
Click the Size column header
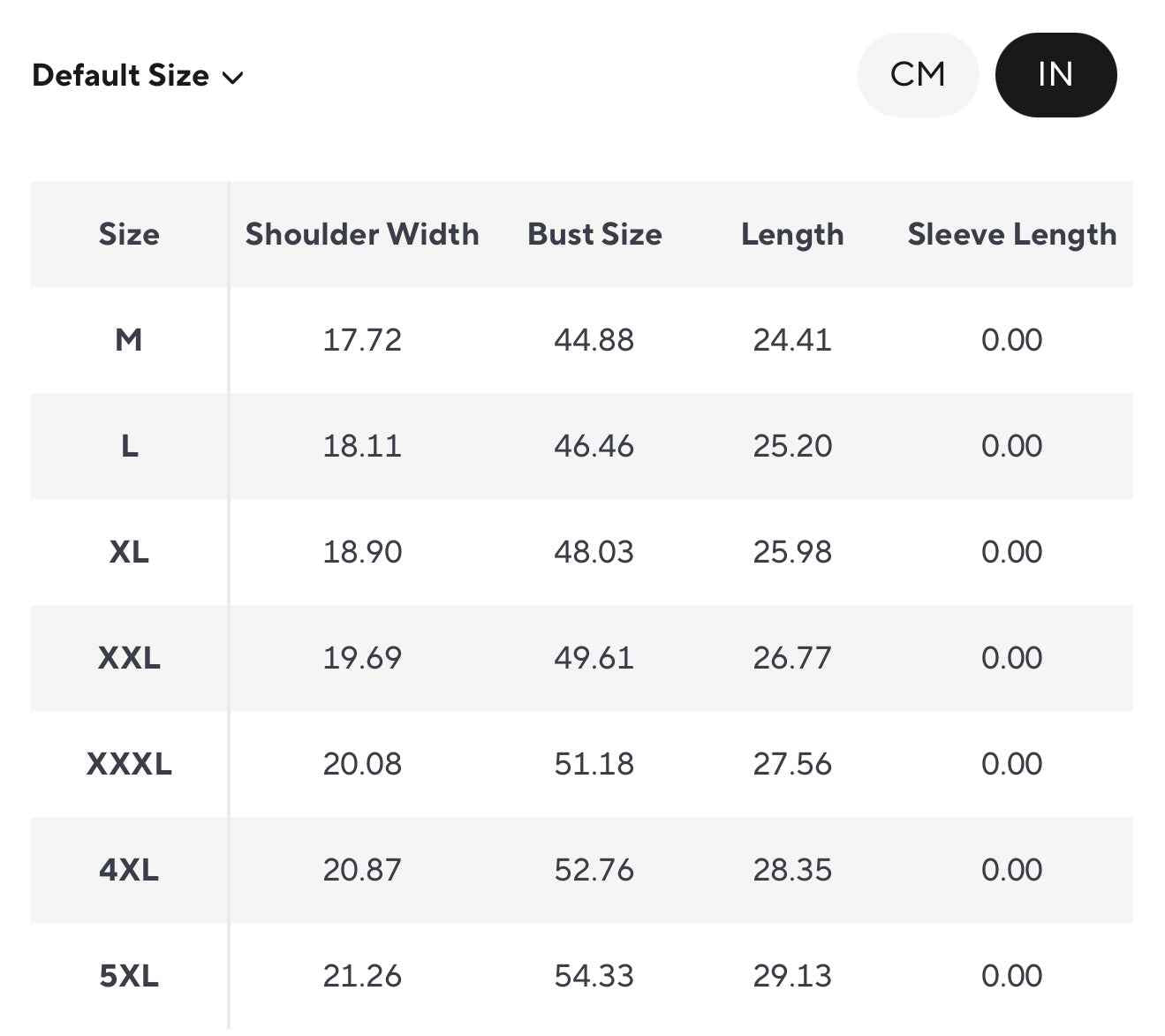tap(129, 234)
